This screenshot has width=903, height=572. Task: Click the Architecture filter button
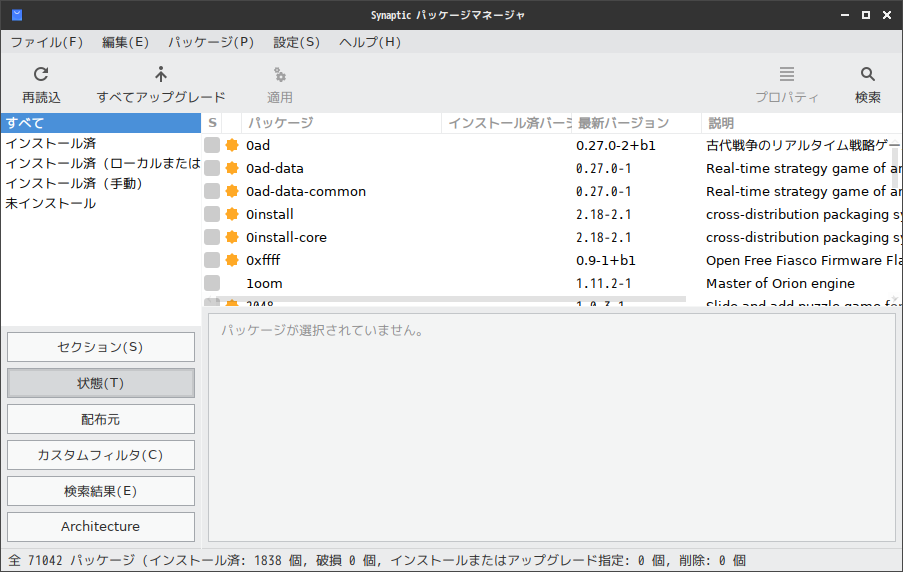click(101, 526)
